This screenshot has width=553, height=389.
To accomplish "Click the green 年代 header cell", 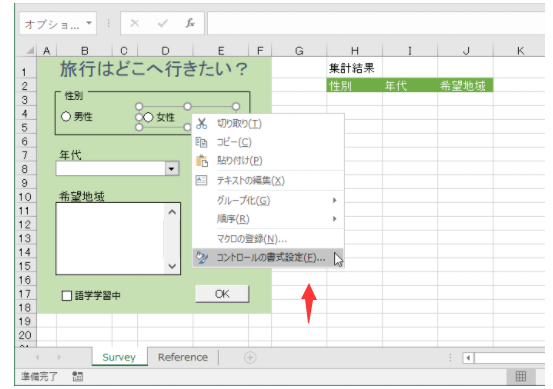I will pos(410,86).
